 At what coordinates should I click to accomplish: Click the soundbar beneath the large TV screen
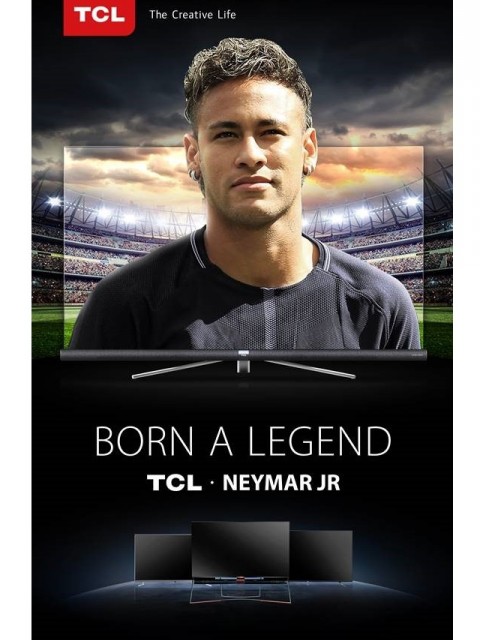click(243, 355)
